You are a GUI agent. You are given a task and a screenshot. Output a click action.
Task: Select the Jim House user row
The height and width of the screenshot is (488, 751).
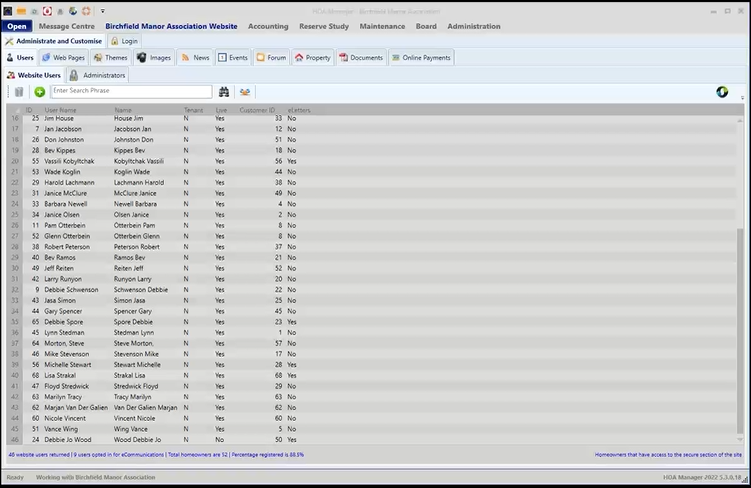pyautogui.click(x=372, y=118)
